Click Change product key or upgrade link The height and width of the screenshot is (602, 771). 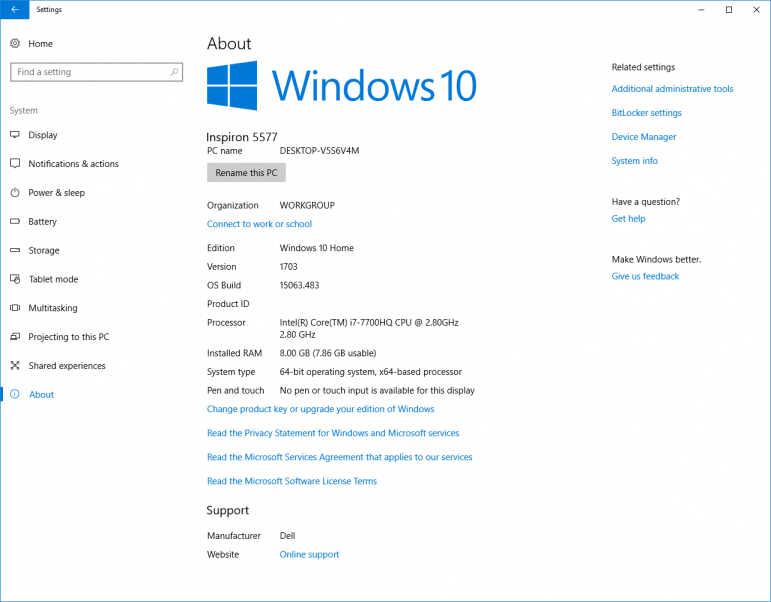(321, 409)
